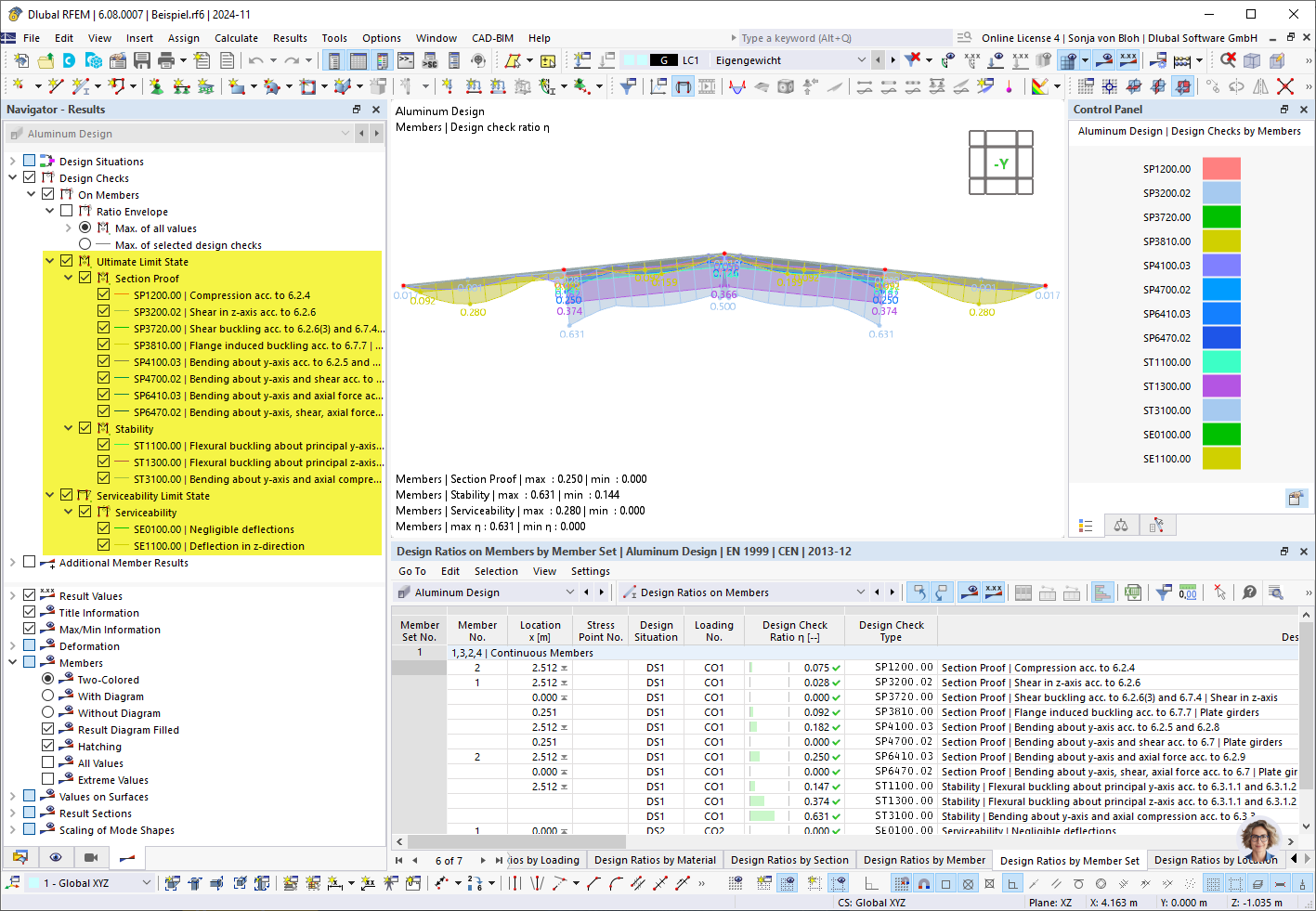Enable the Design Situations checkbox

coord(29,161)
